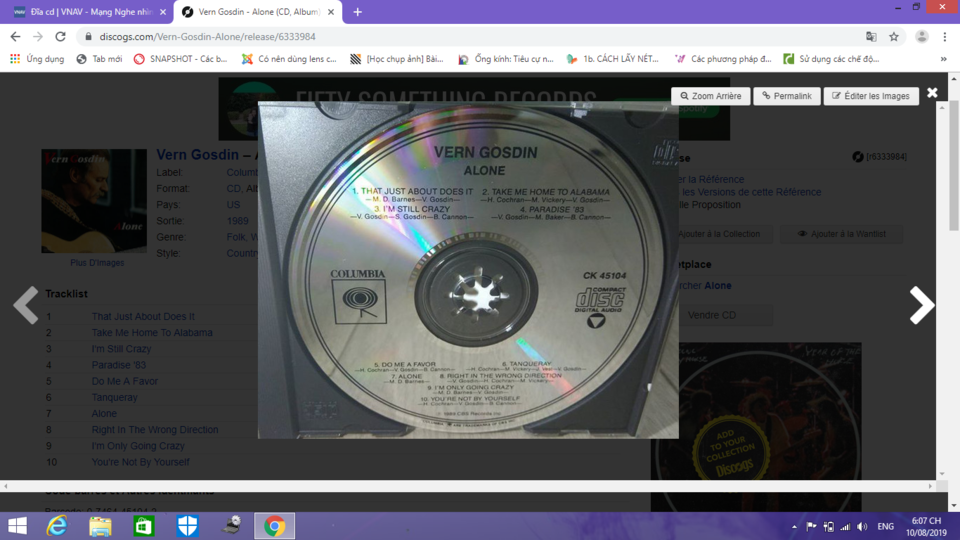Go to the previous image arrow
This screenshot has height=540, width=960.
[26, 305]
